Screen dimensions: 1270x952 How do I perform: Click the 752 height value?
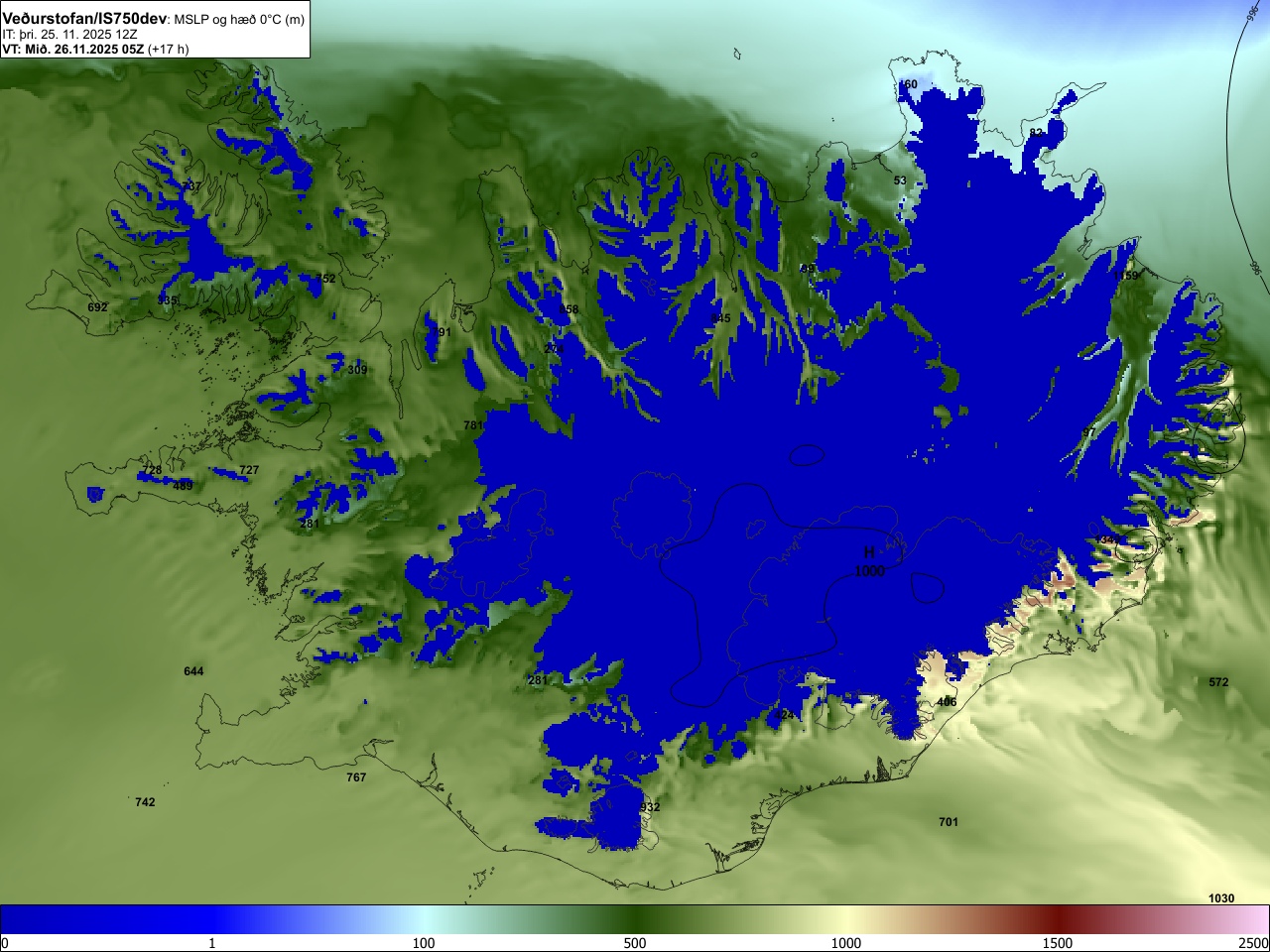(x=325, y=279)
